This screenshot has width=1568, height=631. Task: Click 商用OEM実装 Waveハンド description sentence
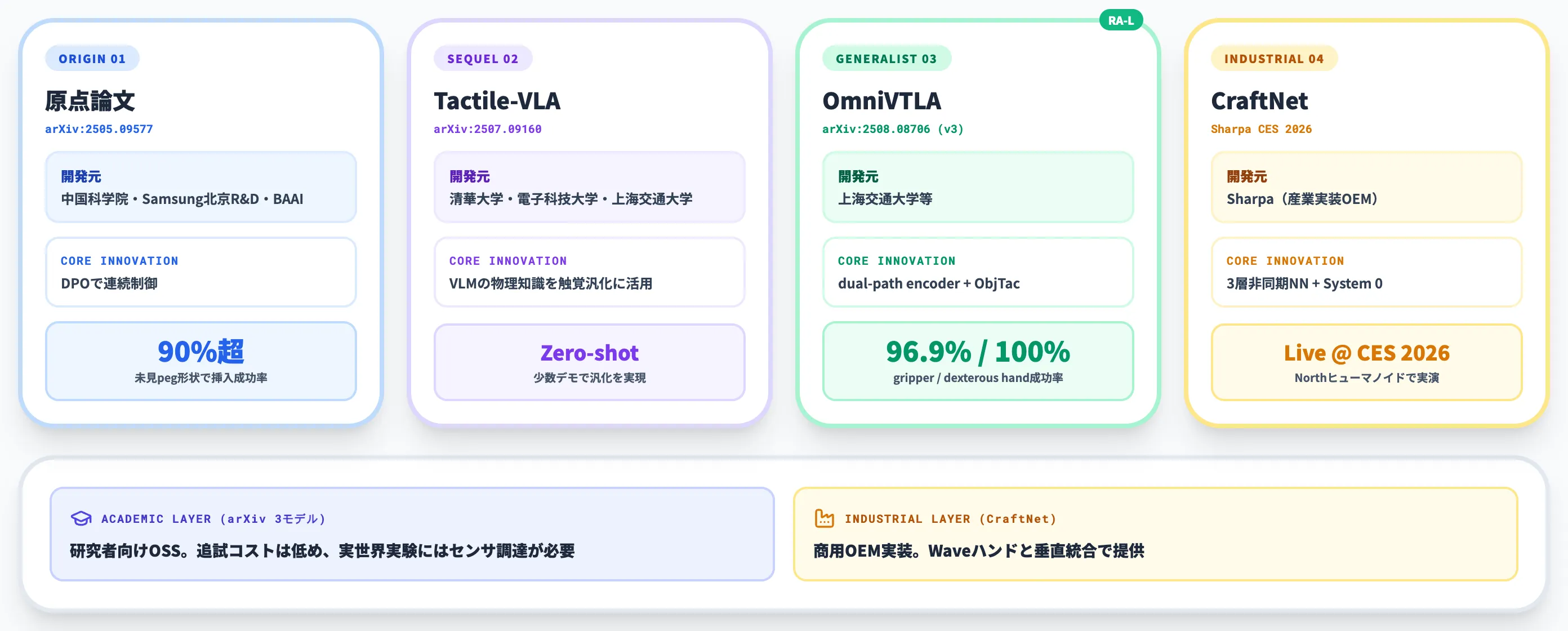click(x=979, y=550)
